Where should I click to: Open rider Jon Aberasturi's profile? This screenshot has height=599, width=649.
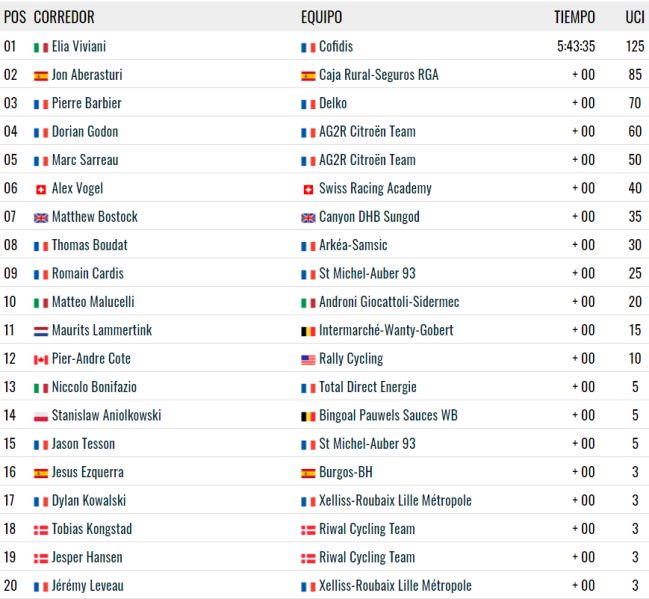pyautogui.click(x=87, y=75)
